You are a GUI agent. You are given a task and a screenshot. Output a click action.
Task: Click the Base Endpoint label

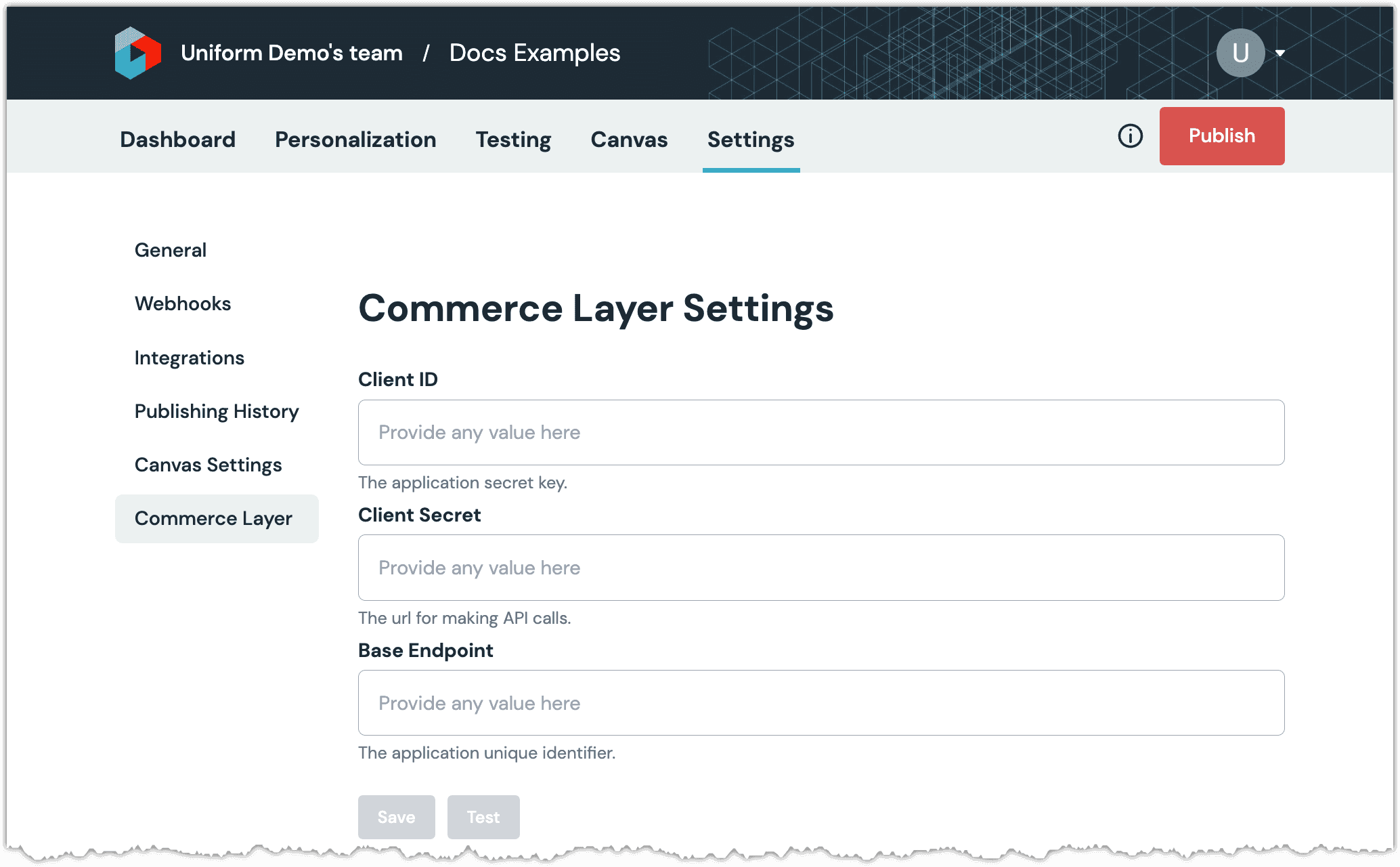[x=426, y=650]
